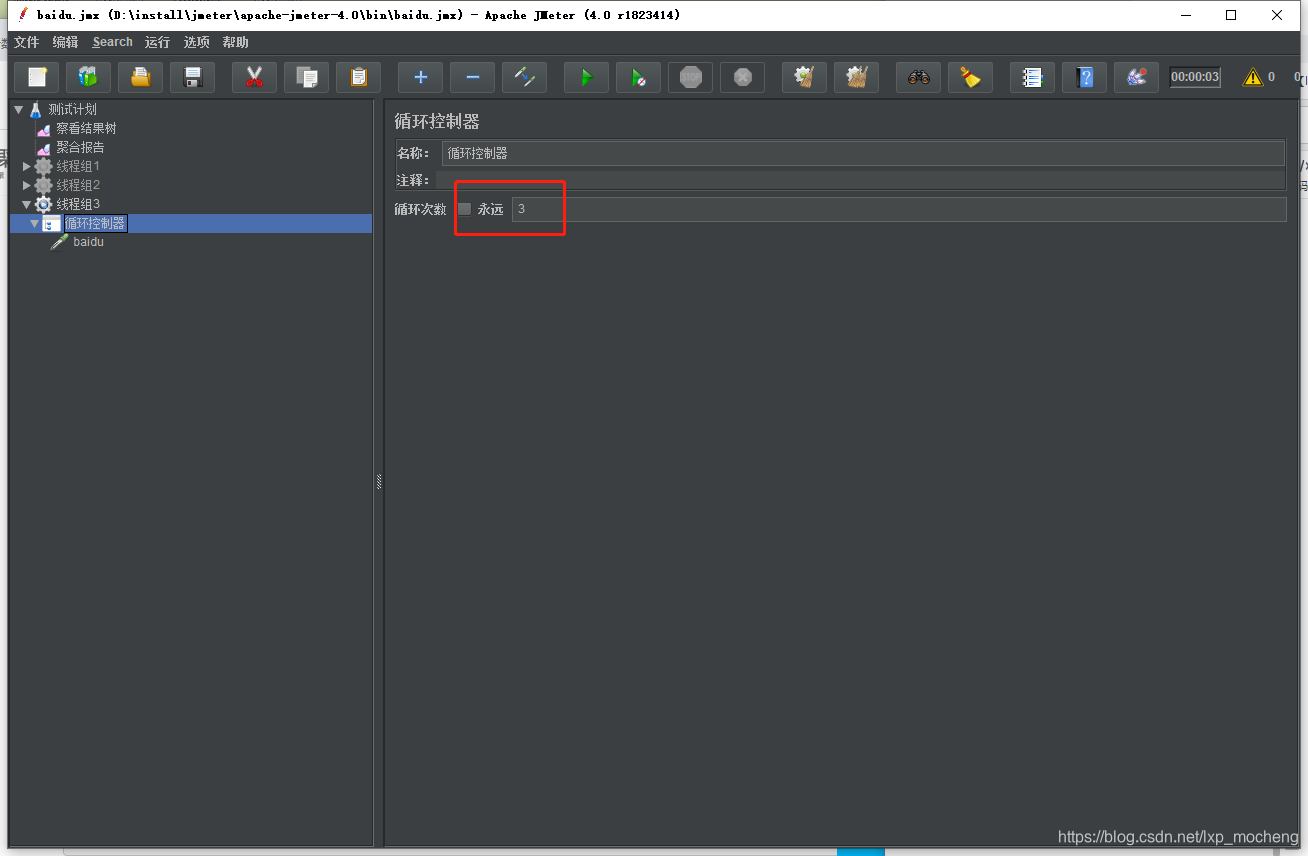Screen dimensions: 1308x856
Task: Click the New test plan icon
Action: [37, 77]
